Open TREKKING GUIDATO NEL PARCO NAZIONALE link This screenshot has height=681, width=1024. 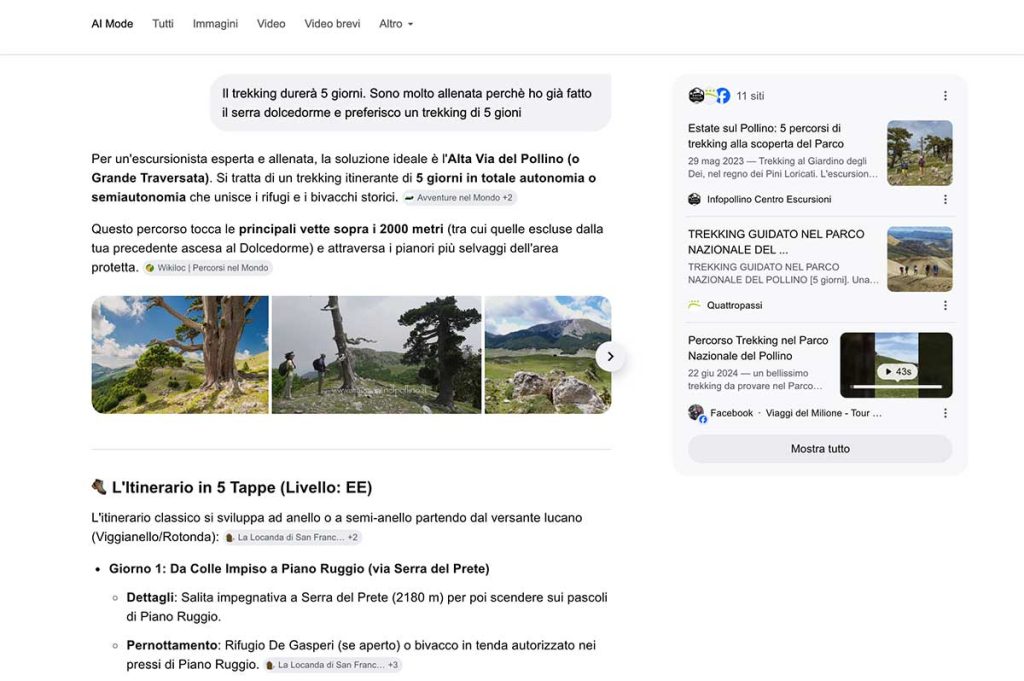pyautogui.click(x=776, y=242)
